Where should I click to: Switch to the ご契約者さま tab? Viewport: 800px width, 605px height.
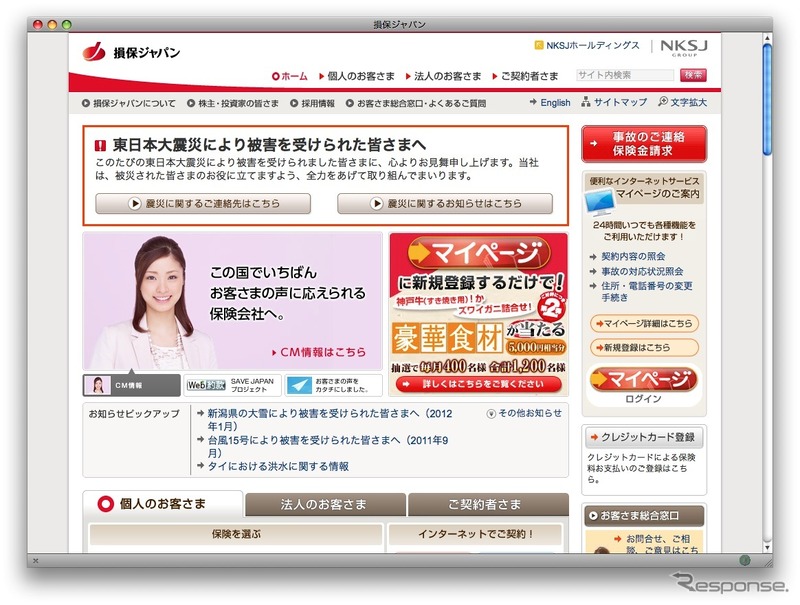(x=487, y=504)
